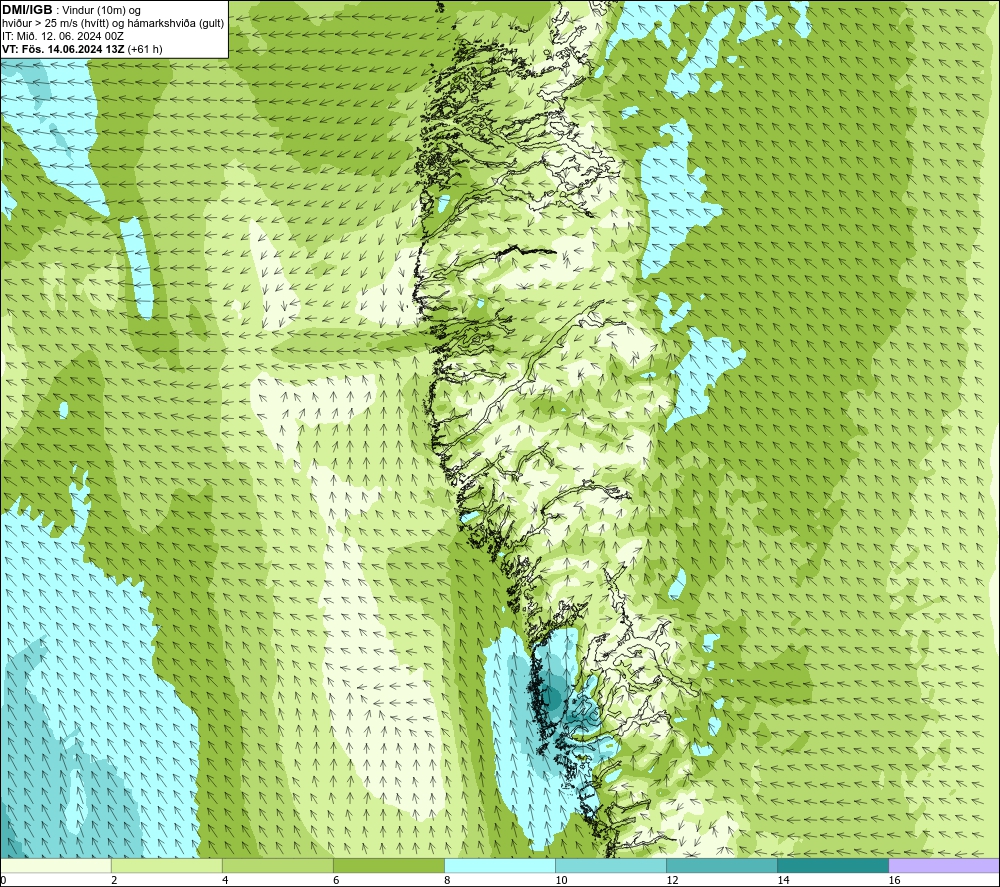The height and width of the screenshot is (887, 1000).
Task: Select the 6–8 m/s dark green swatch
Action: click(388, 865)
